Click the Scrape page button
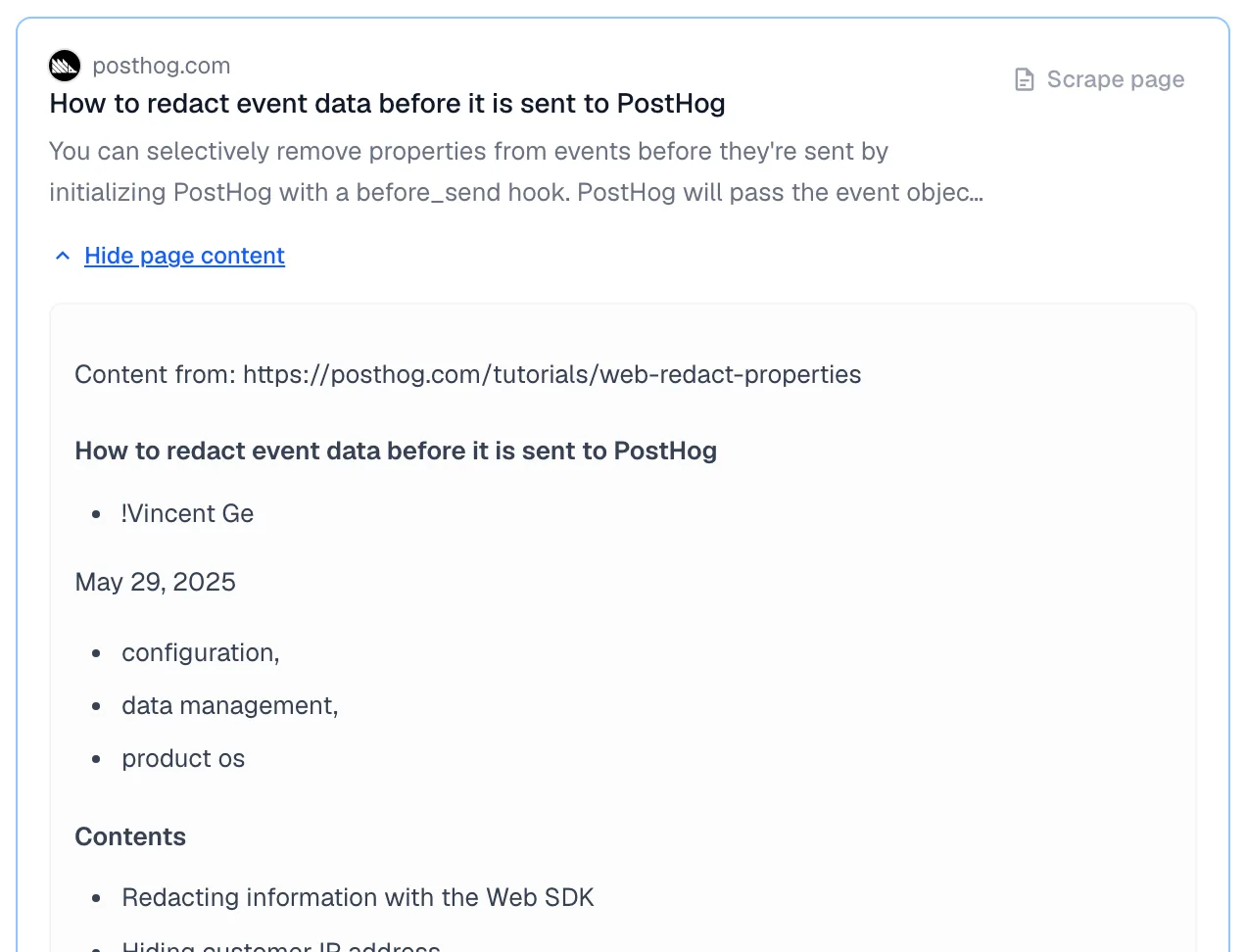This screenshot has width=1246, height=952. tap(1099, 79)
